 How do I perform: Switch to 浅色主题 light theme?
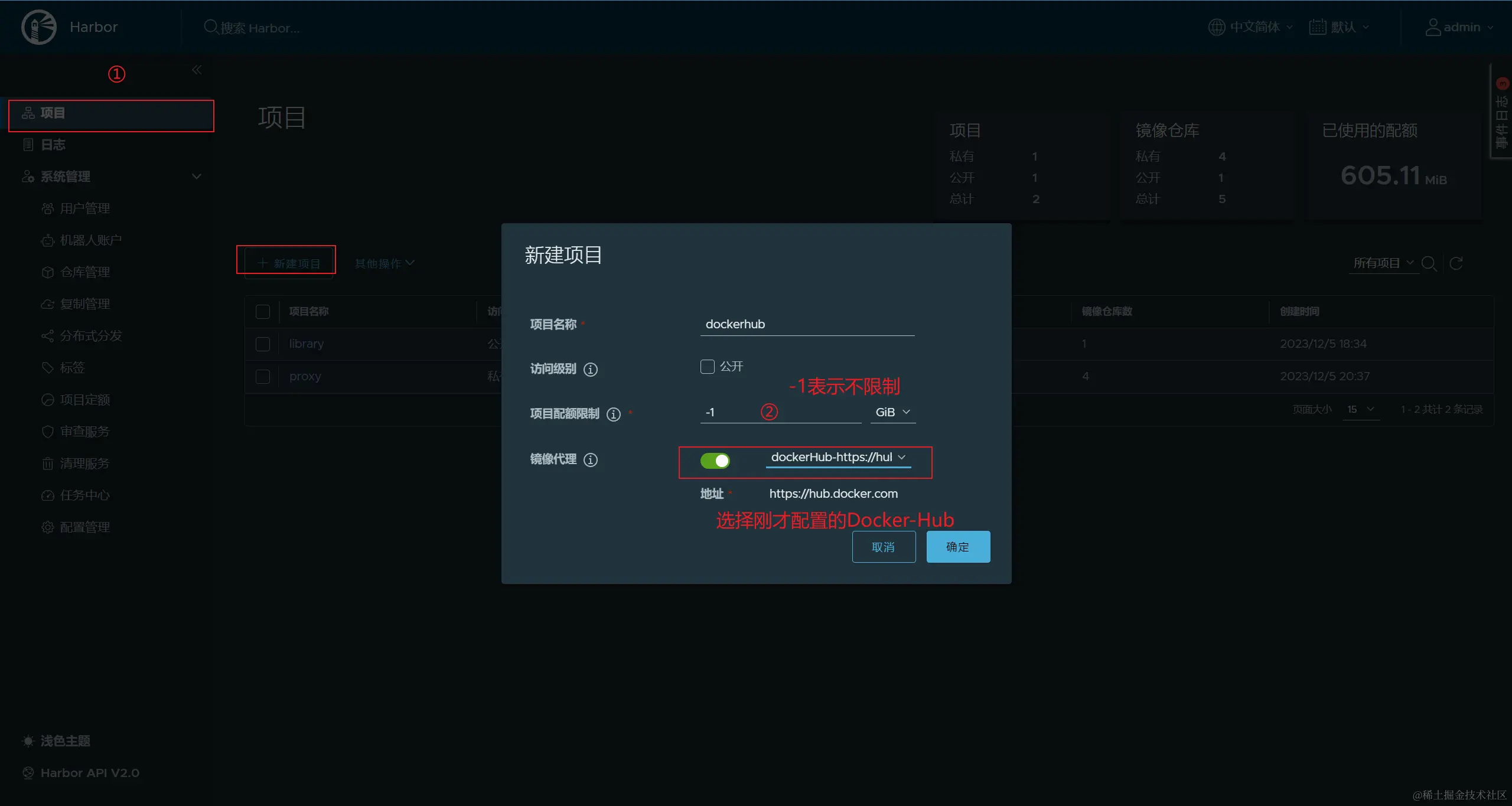pyautogui.click(x=64, y=741)
